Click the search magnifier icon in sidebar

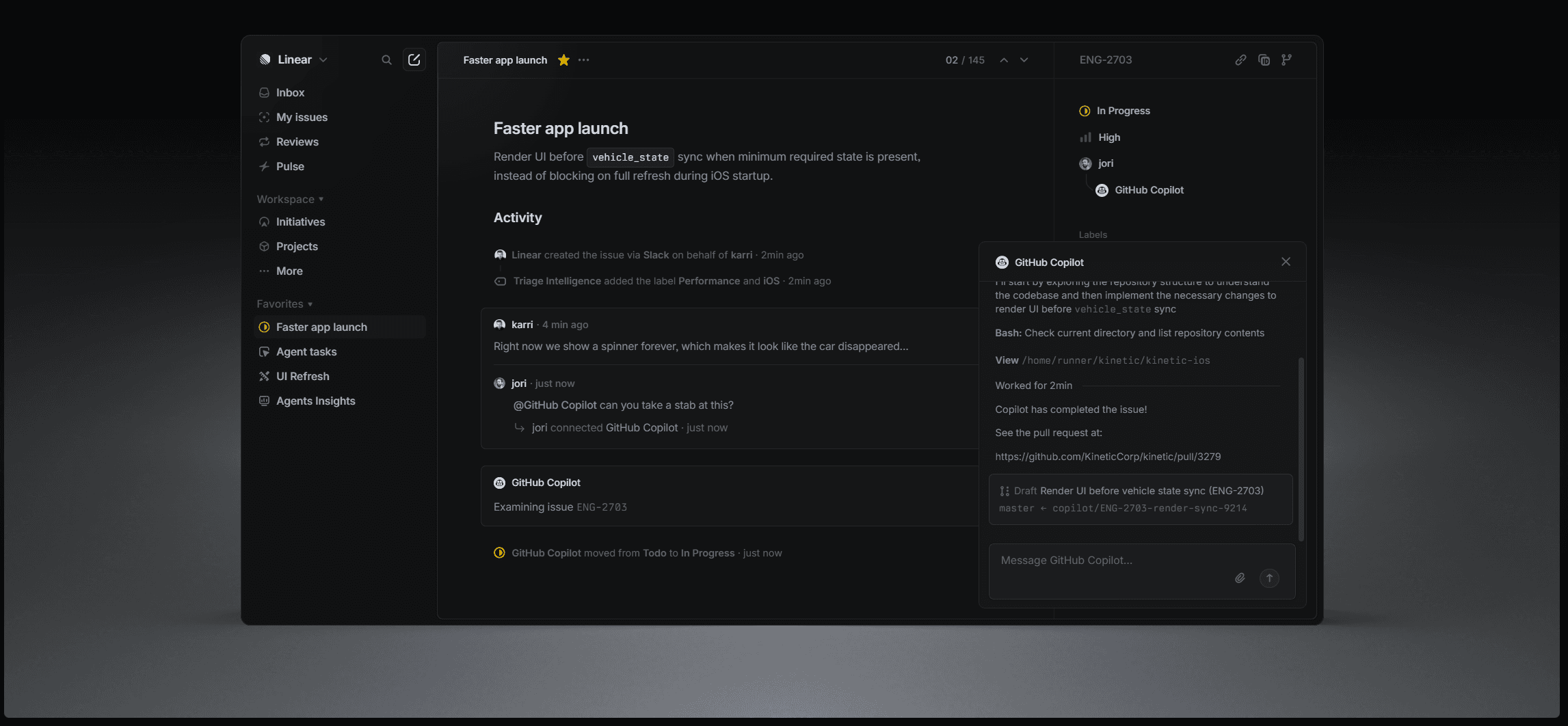pyautogui.click(x=386, y=60)
